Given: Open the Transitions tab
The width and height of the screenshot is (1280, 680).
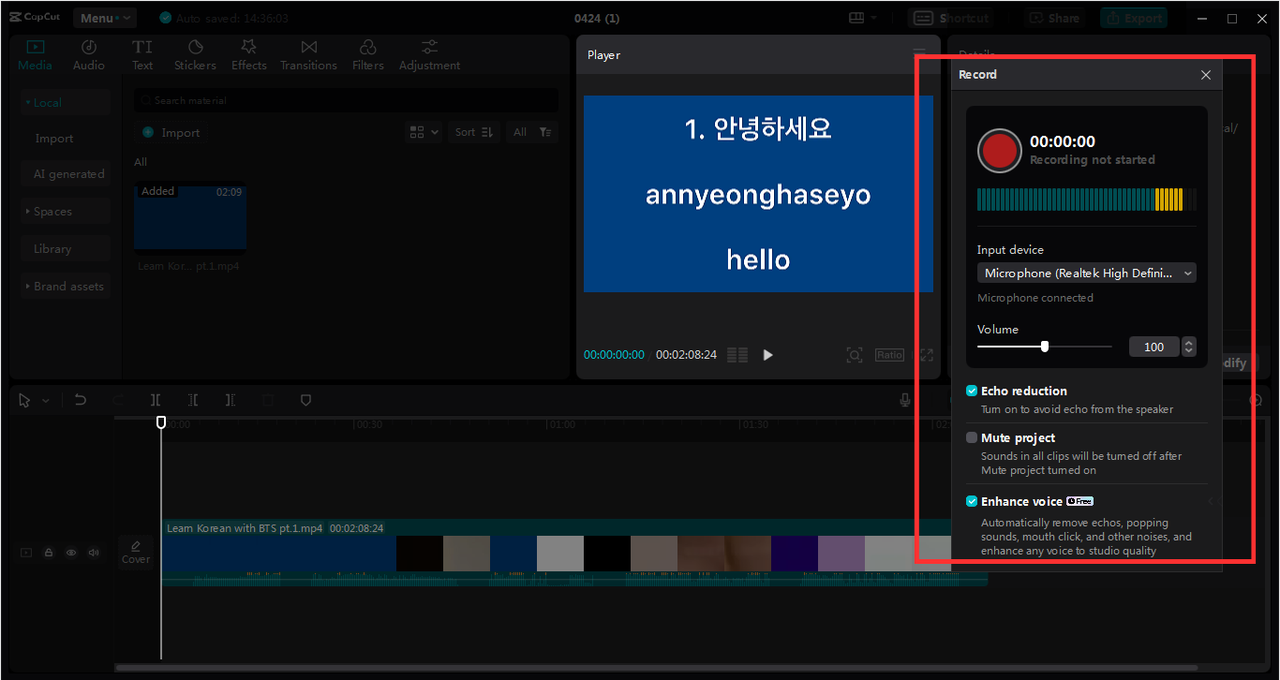Looking at the screenshot, I should (x=309, y=55).
